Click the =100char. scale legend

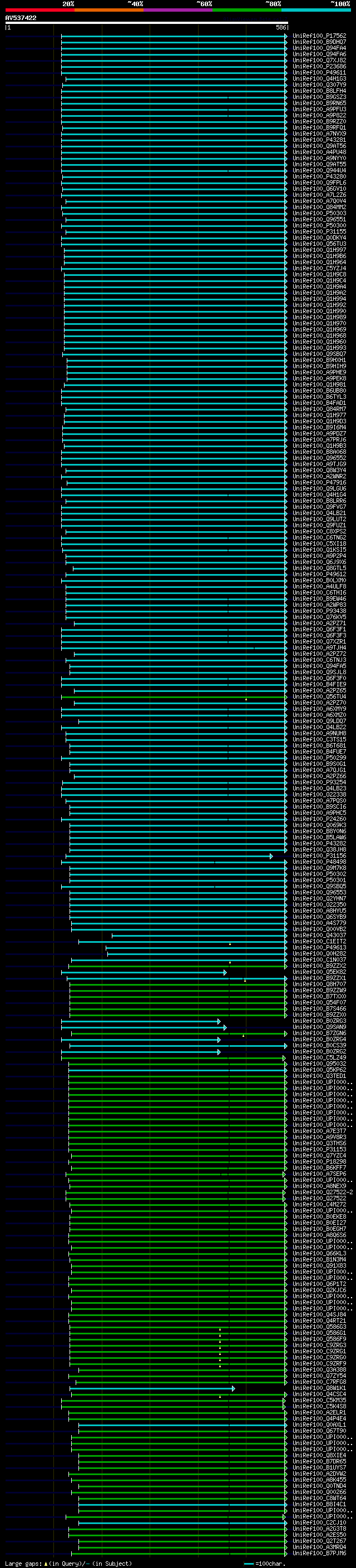click(264, 1563)
